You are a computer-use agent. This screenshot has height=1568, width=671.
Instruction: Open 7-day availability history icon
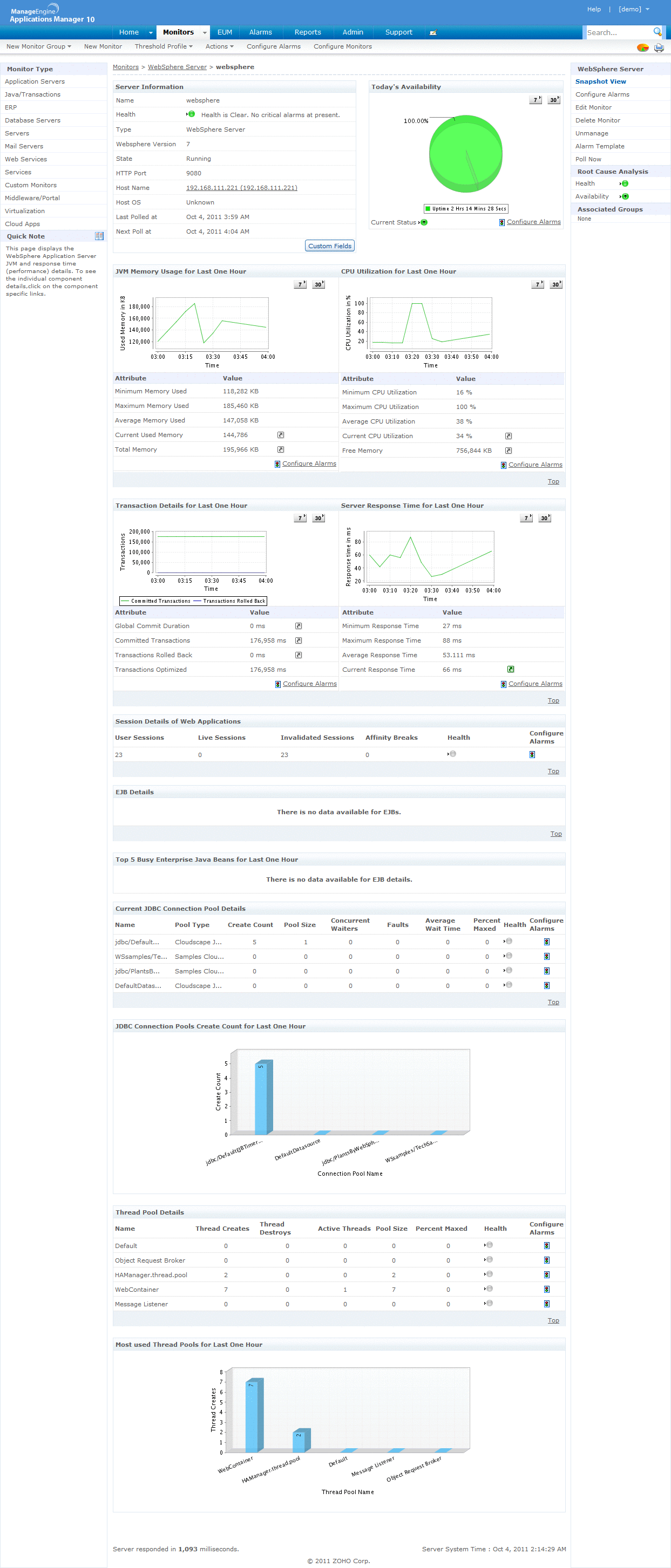pos(535,100)
